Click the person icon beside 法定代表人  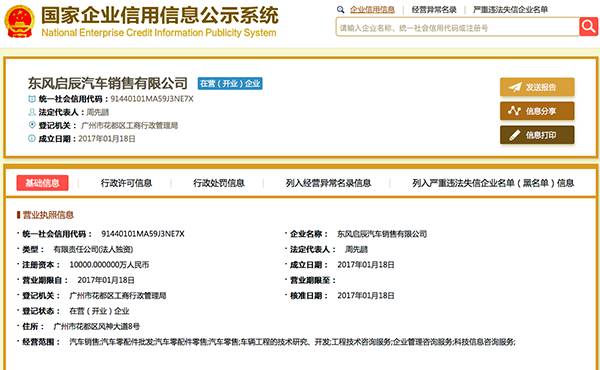point(32,112)
